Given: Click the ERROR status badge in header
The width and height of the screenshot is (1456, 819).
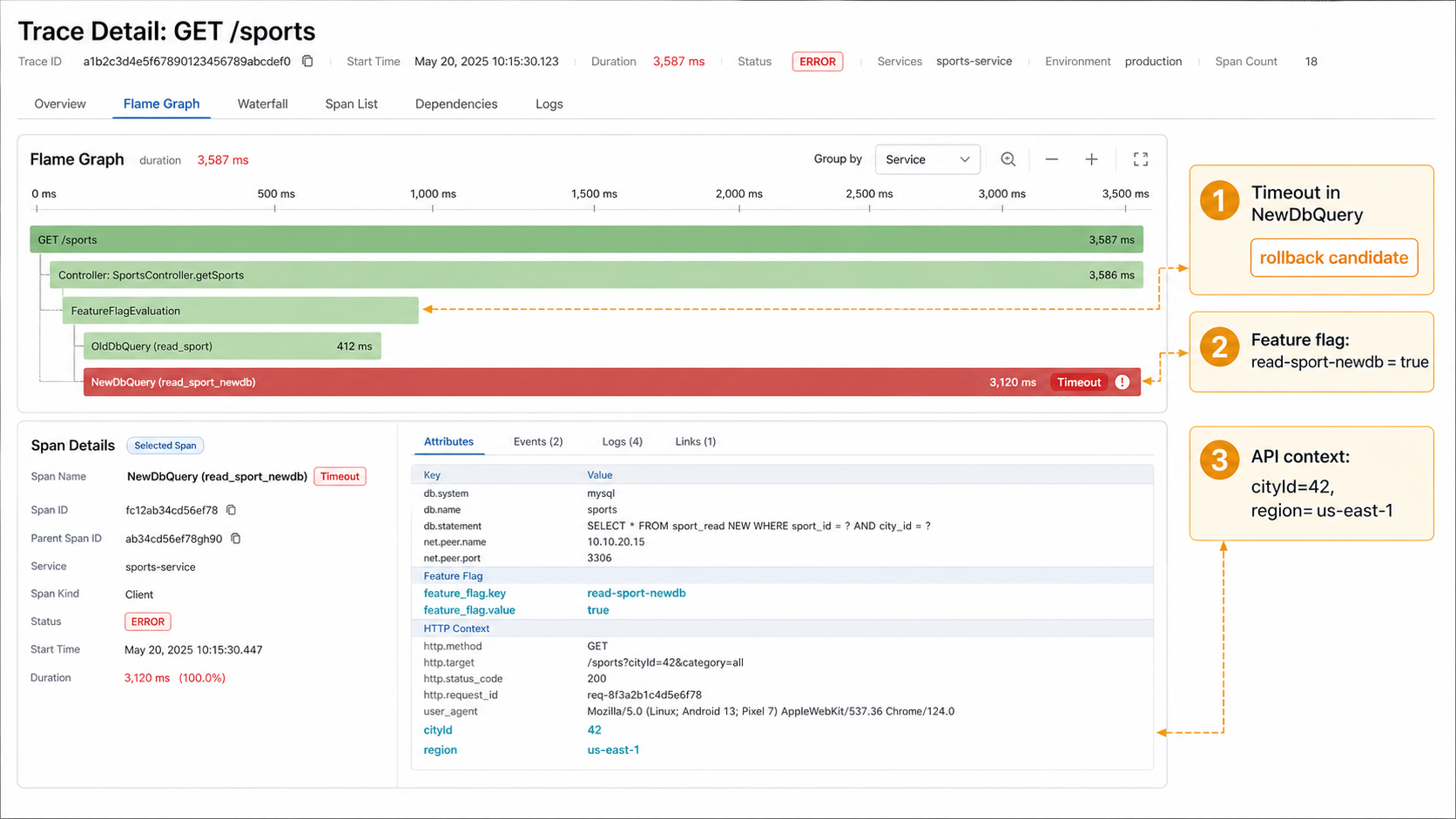Looking at the screenshot, I should pyautogui.click(x=817, y=62).
